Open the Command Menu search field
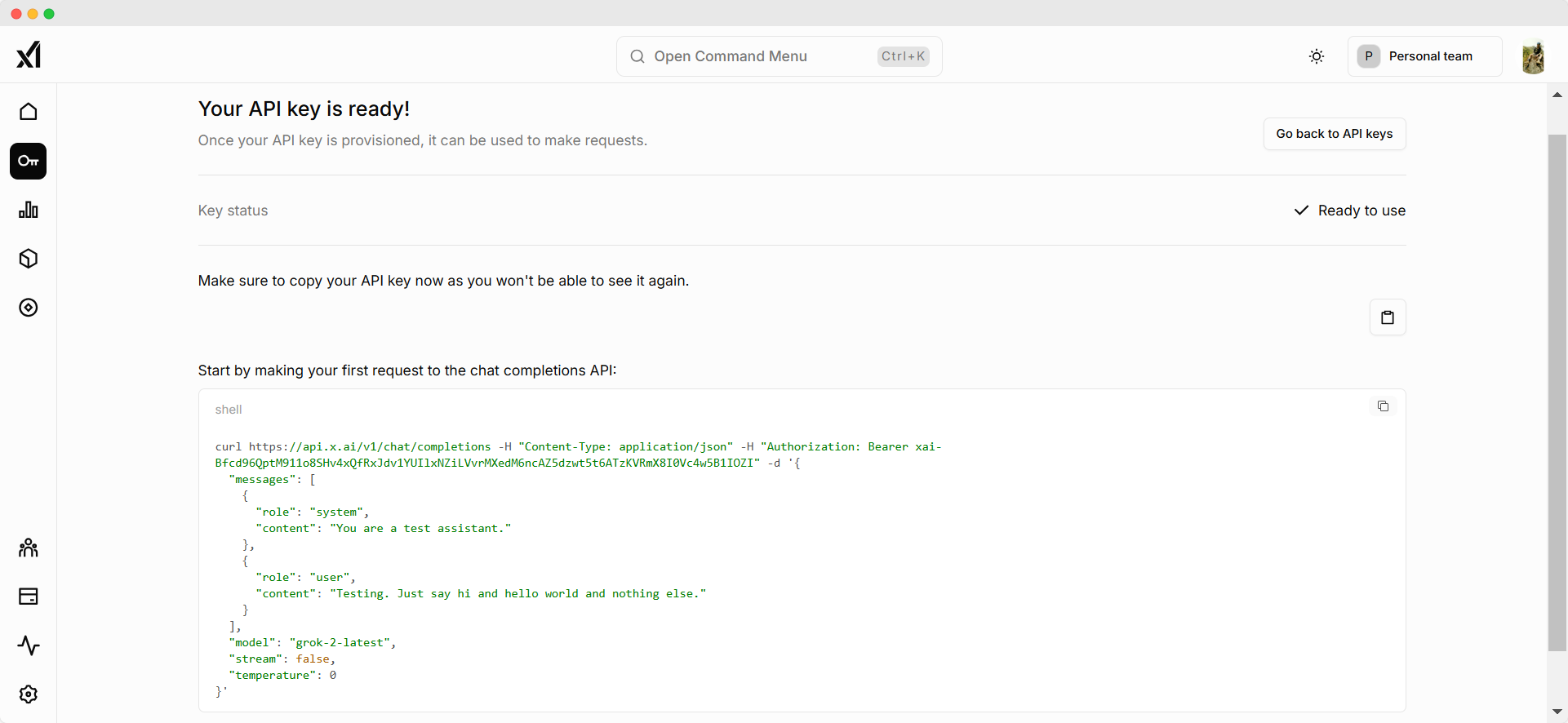Screen dimensions: 1568x723 coord(780,56)
